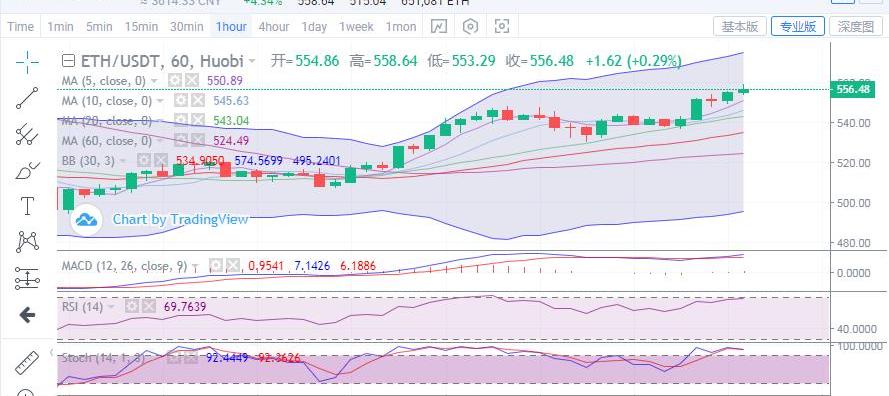Toggle the fullscreen chart icon

(x=502, y=27)
